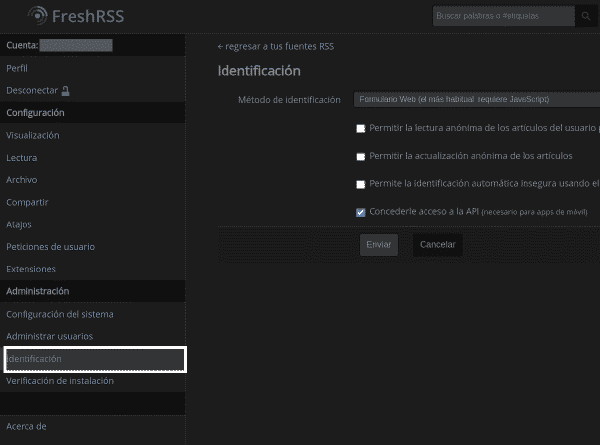This screenshot has height=445, width=600.
Task: Click the padlock icon beside Desconectar
Action: coord(65,91)
